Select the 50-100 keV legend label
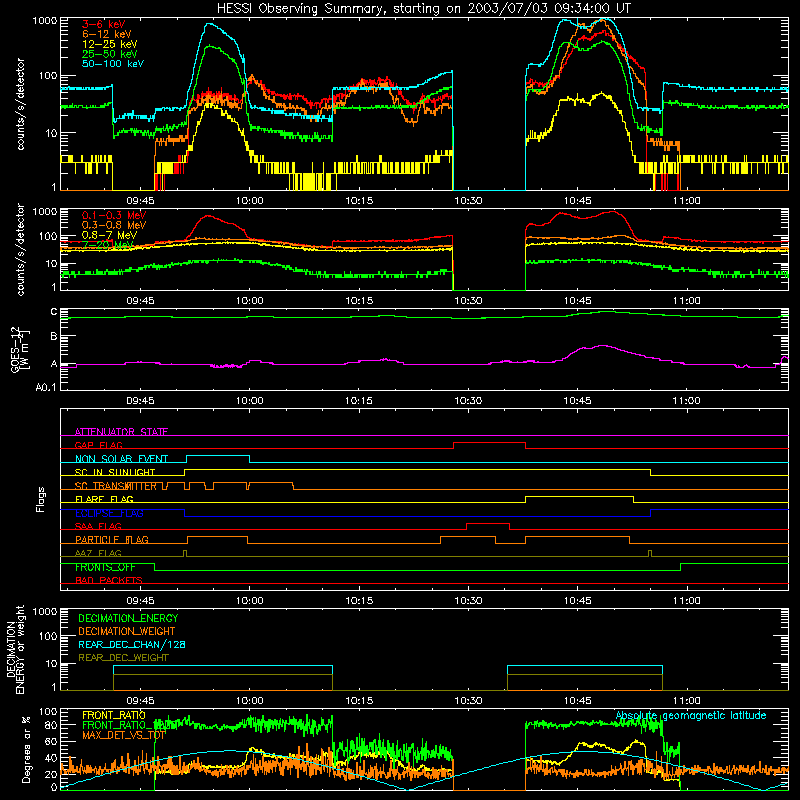 [113, 64]
